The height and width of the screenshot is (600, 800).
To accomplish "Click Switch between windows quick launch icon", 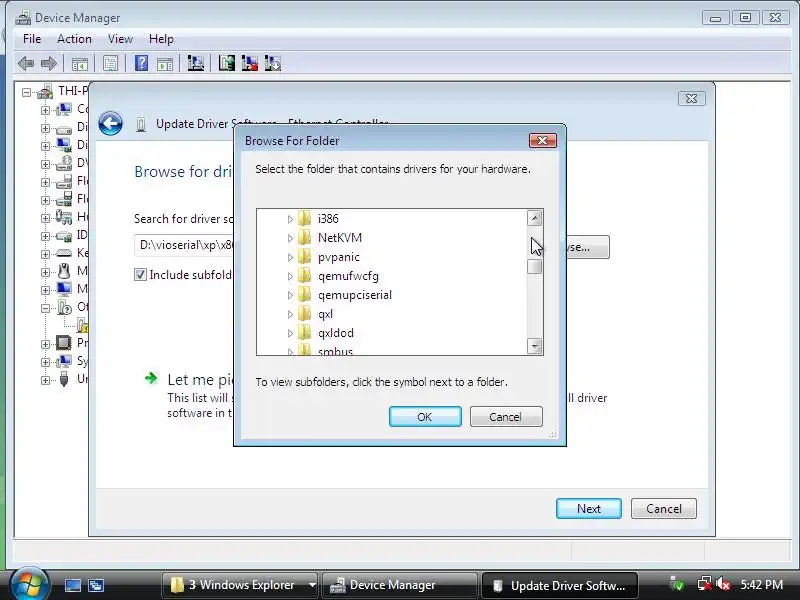I will pos(96,585).
